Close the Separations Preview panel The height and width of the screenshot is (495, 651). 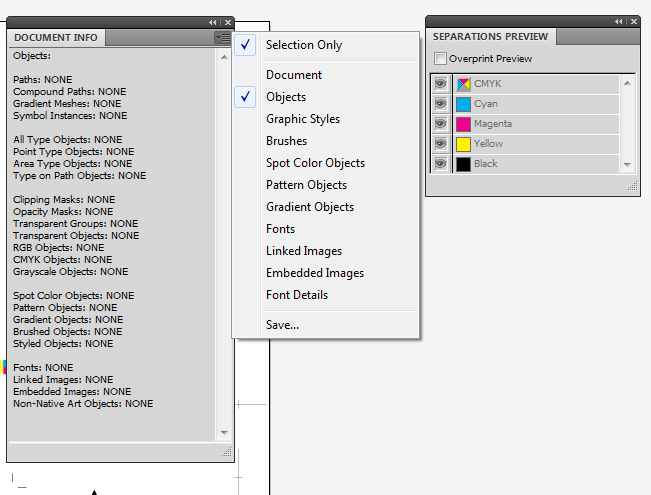pos(634,21)
